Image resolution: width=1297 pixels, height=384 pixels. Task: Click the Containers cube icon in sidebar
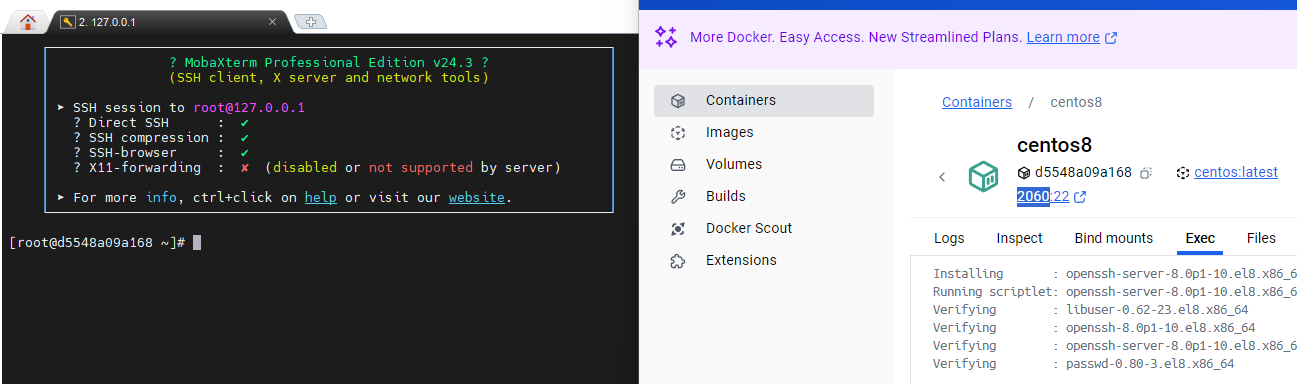(678, 100)
